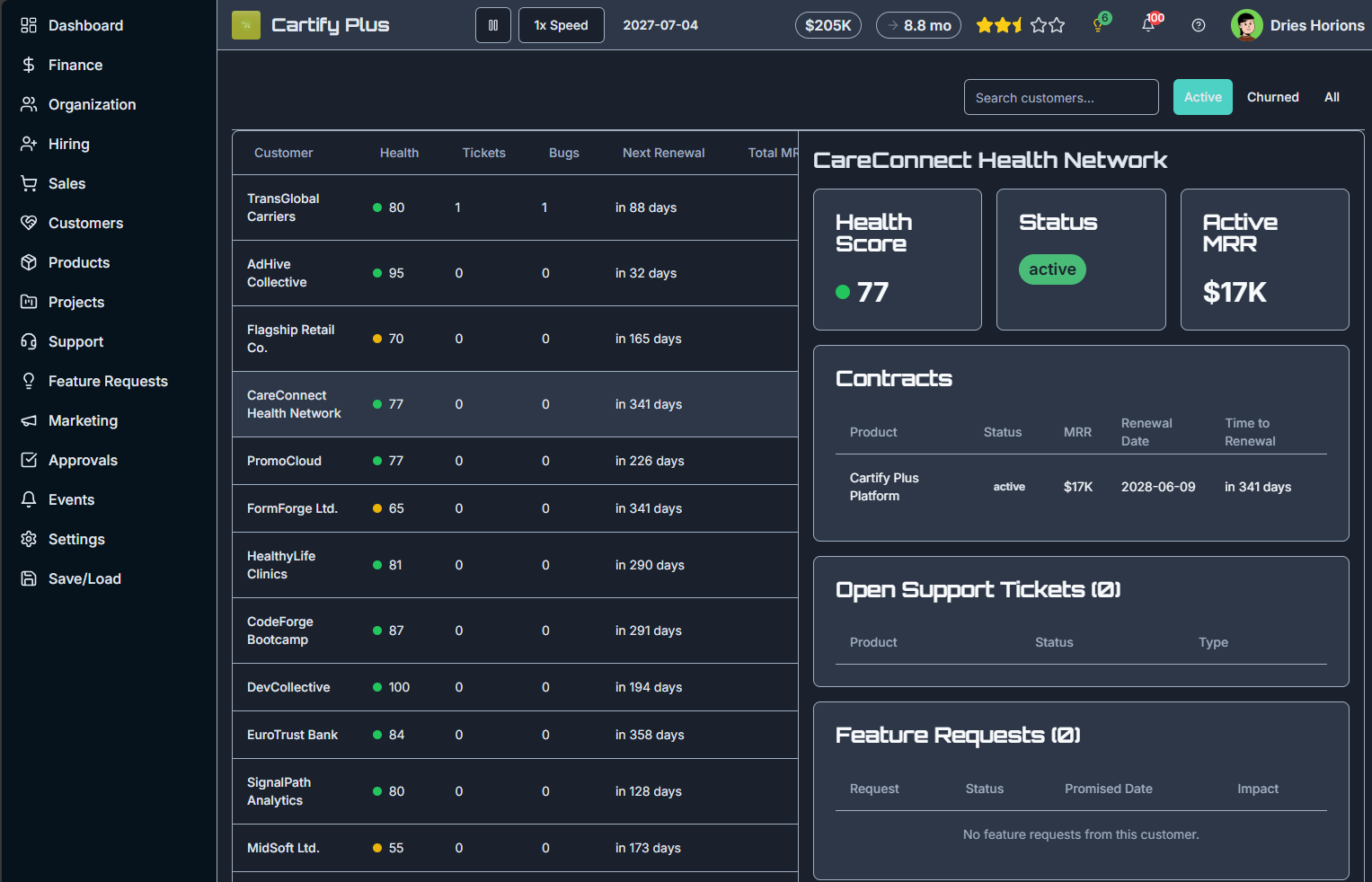Click the Support headset icon
Screen dimensions: 1372x882
tap(29, 341)
